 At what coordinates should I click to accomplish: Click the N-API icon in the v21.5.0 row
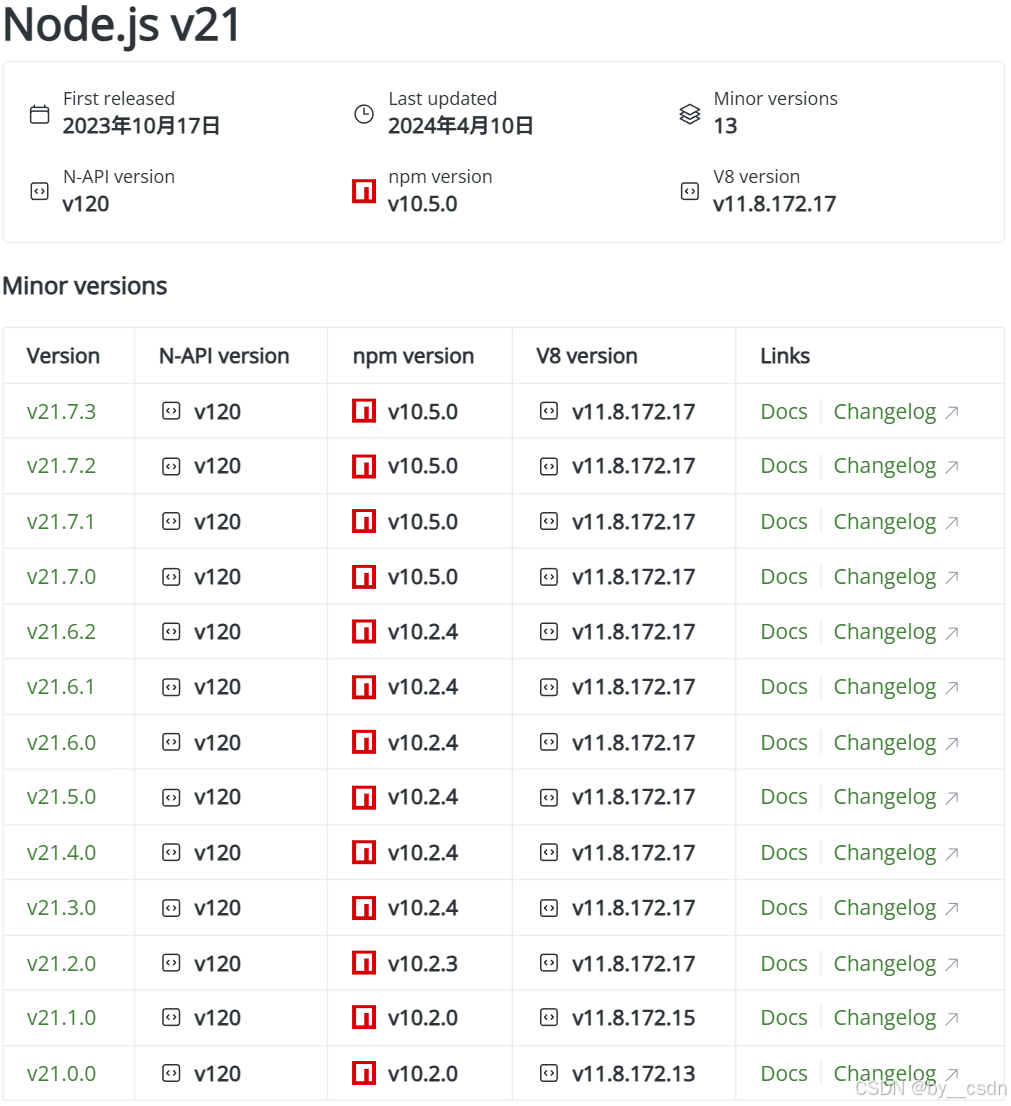pos(171,797)
